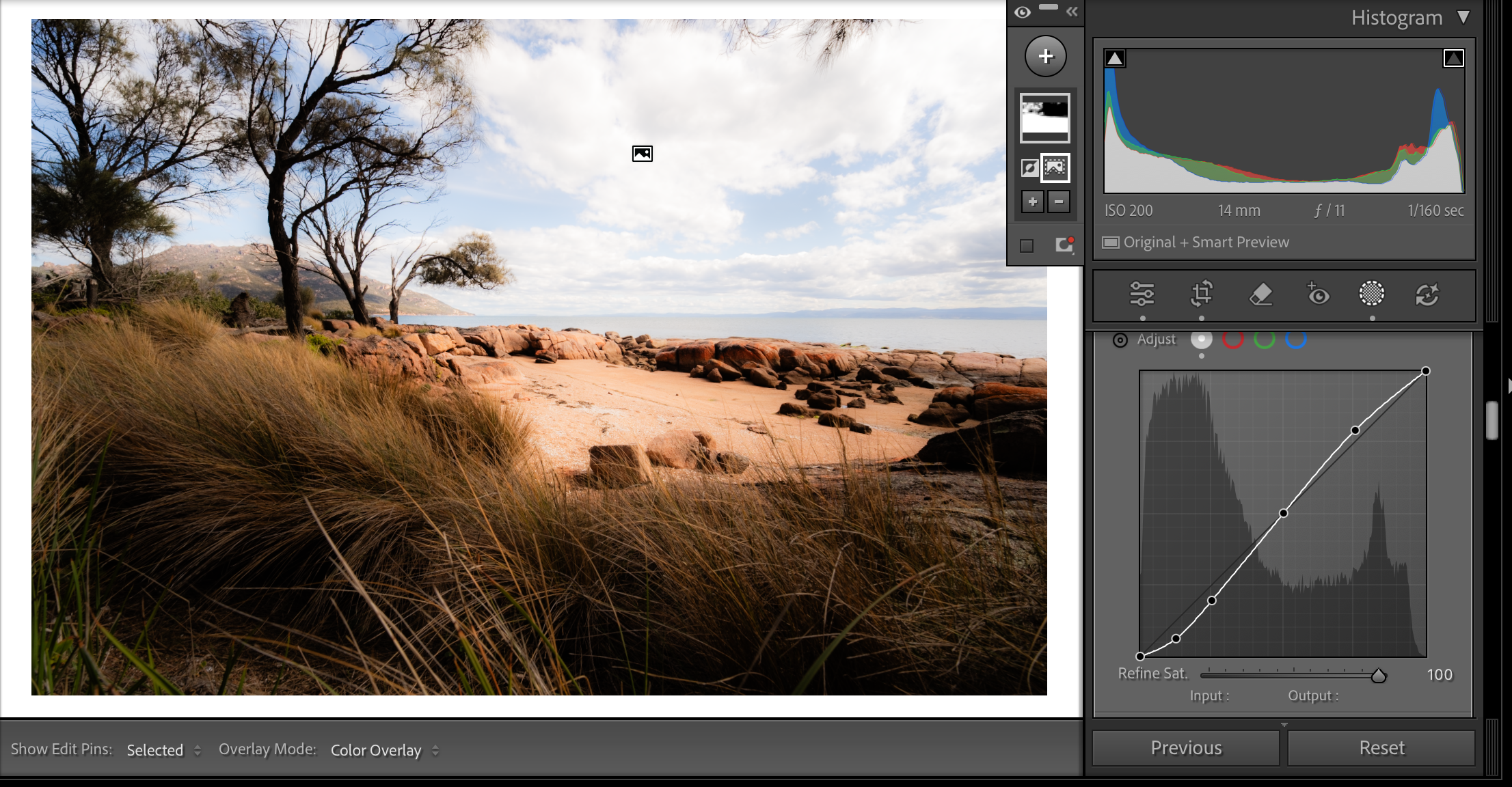Viewport: 1512px width, 787px height.
Task: Collapse the Histogram panel
Action: click(1463, 17)
